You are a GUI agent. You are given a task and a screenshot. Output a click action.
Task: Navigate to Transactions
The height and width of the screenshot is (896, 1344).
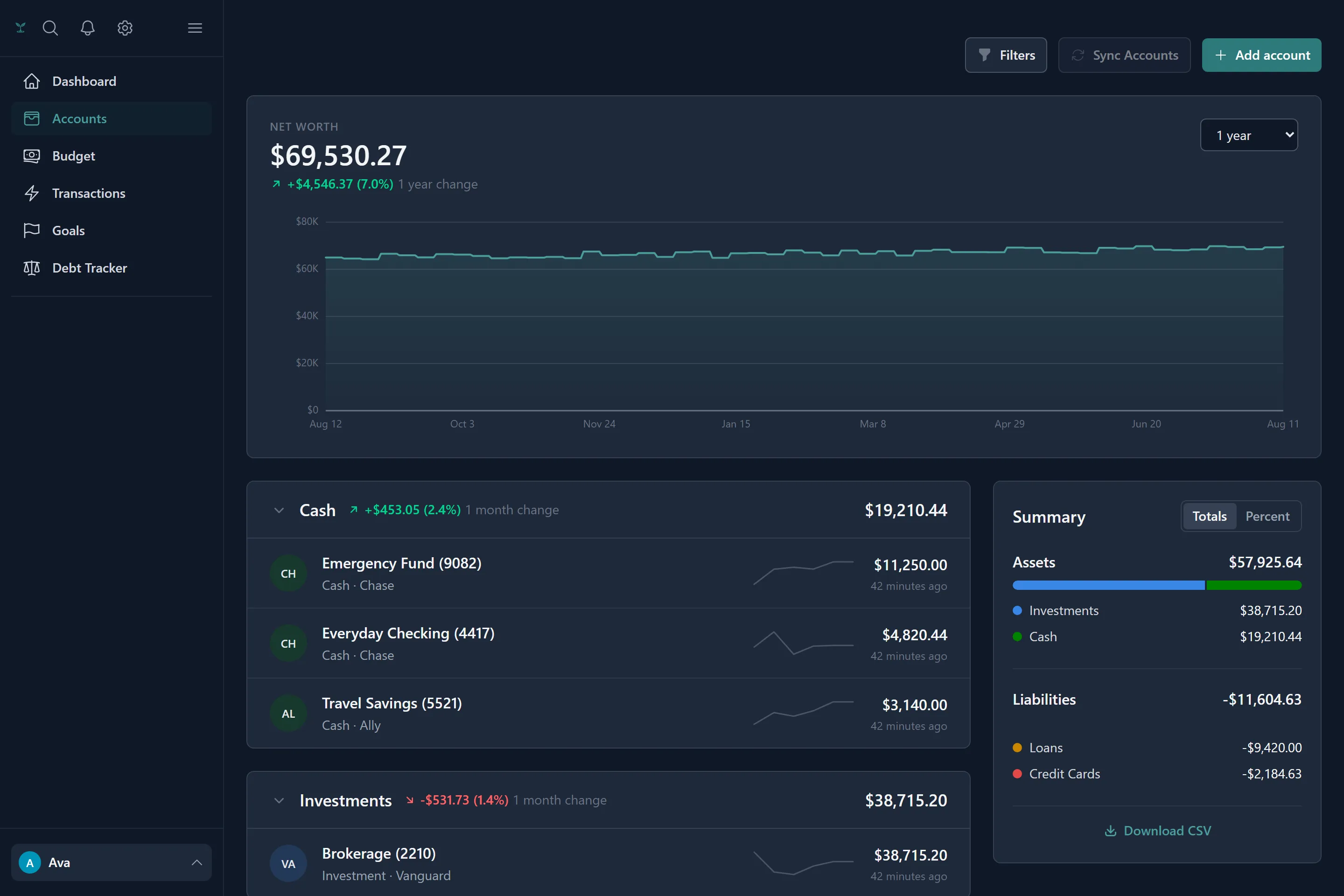click(x=112, y=193)
